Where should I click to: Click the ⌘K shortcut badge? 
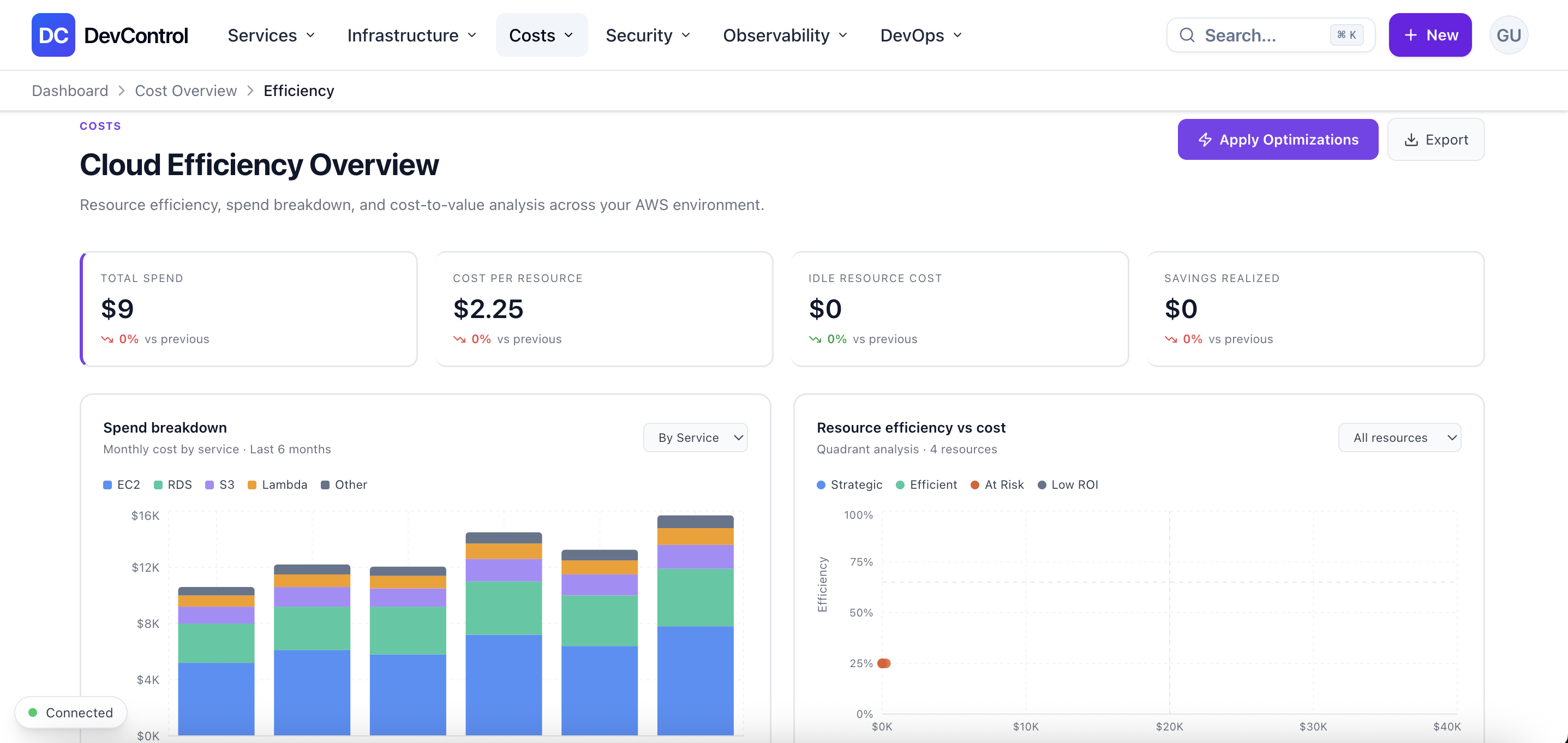(1346, 35)
